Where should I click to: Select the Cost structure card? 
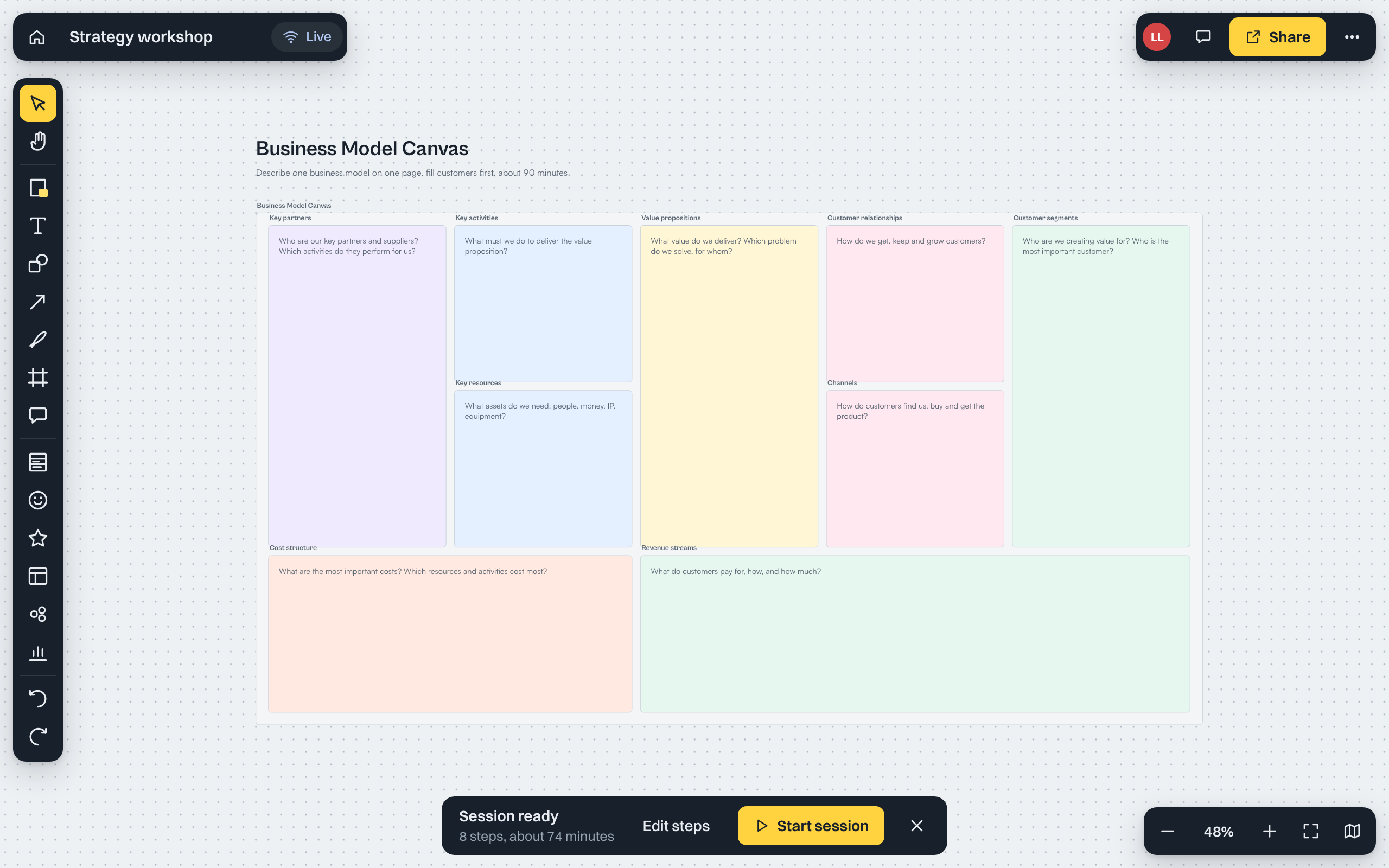pyautogui.click(x=450, y=634)
